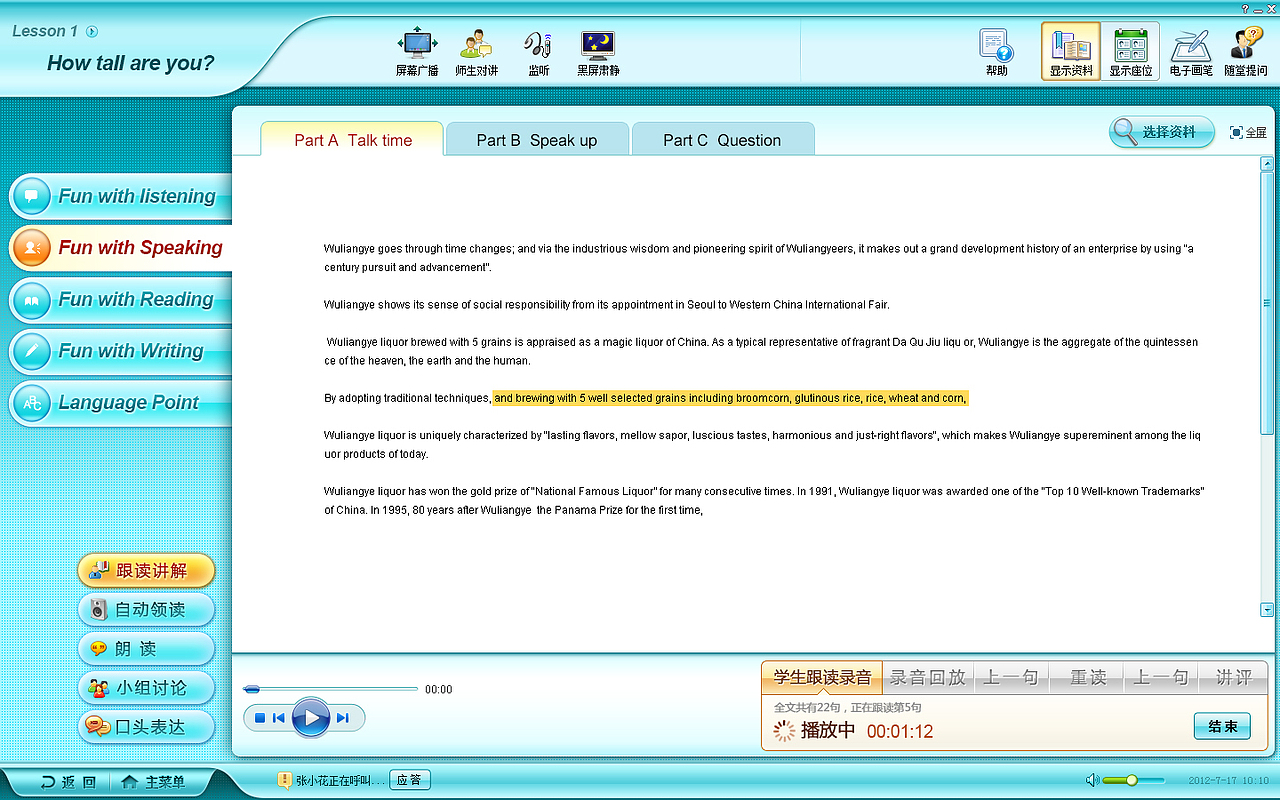
Task: Open 主菜单 main menu
Action: point(153,782)
